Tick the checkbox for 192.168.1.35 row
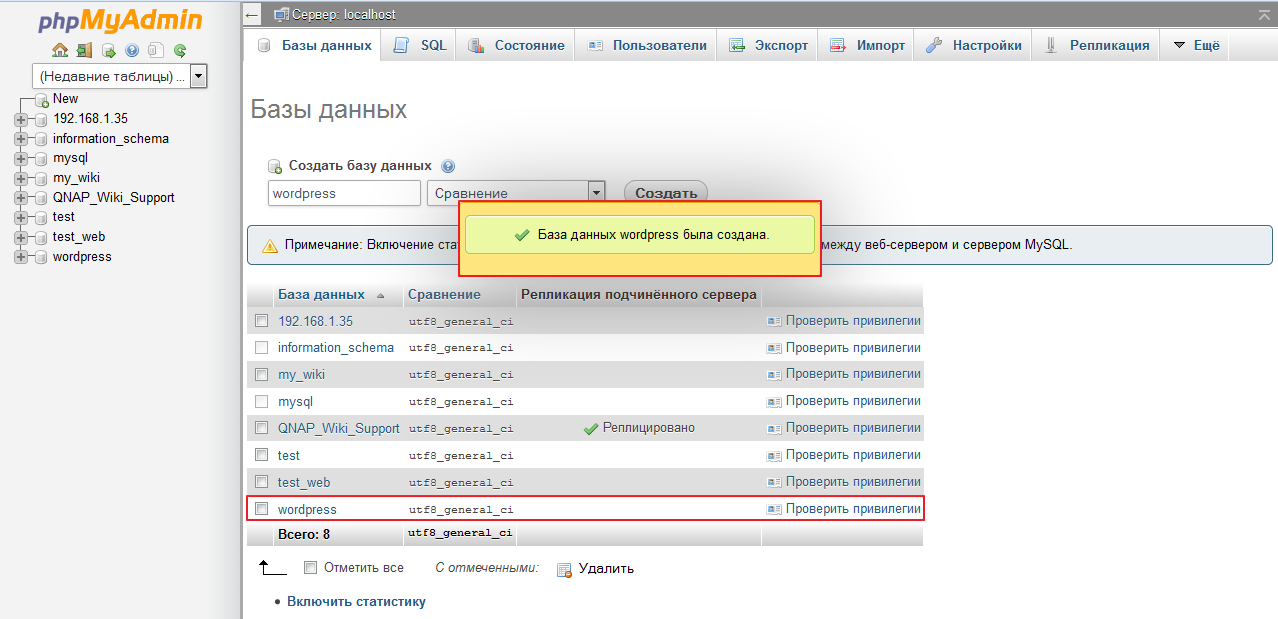Image resolution: width=1278 pixels, height=619 pixels. coord(261,321)
